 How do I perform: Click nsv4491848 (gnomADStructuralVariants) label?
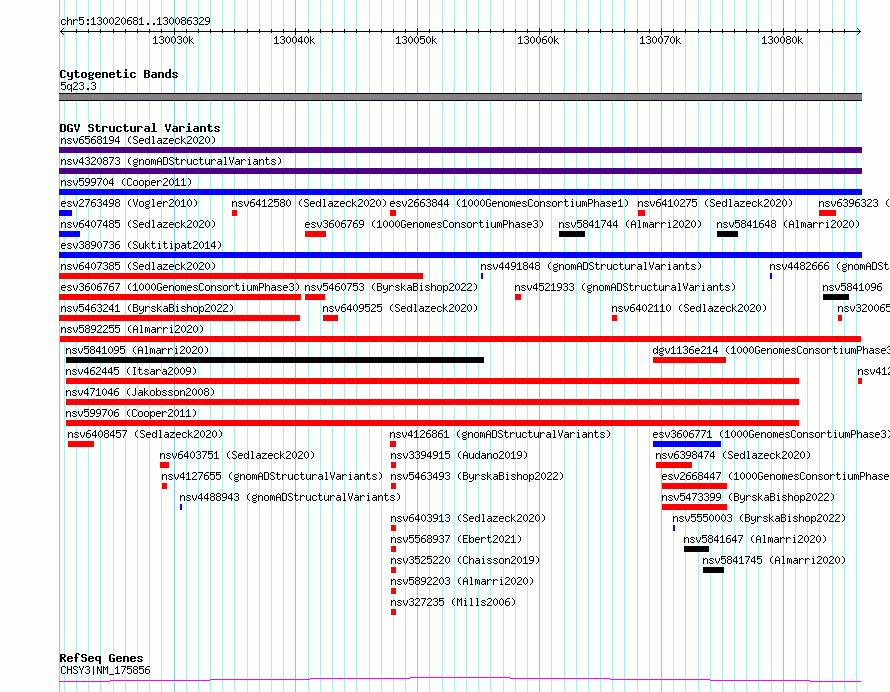(x=591, y=266)
